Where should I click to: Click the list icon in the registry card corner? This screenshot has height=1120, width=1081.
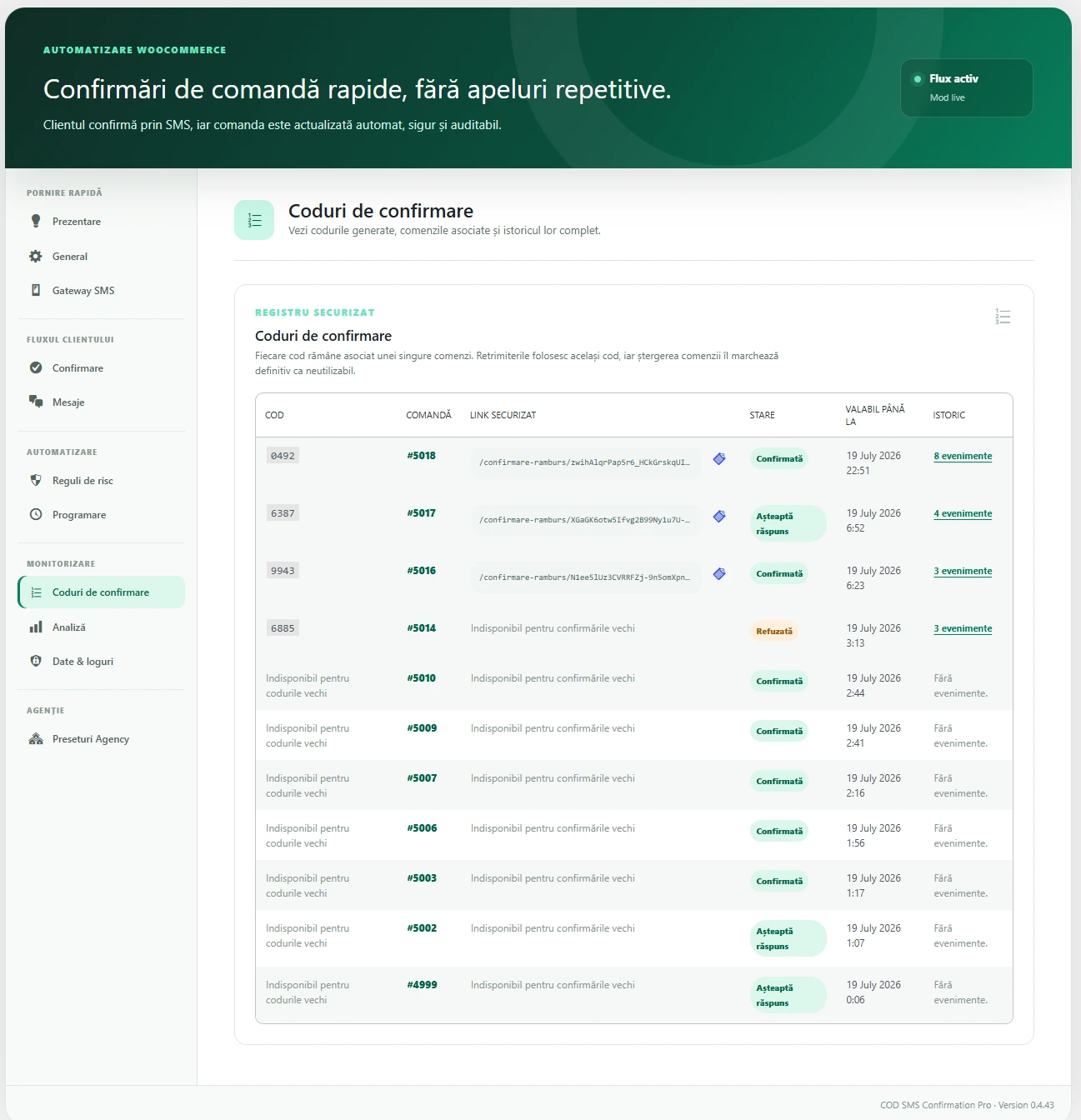point(1003,317)
